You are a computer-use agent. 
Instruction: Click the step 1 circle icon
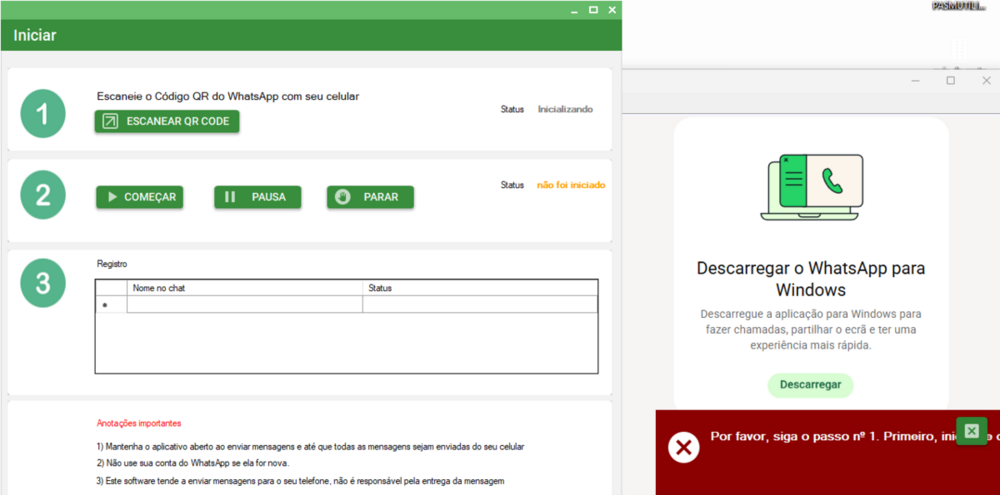[x=43, y=114]
